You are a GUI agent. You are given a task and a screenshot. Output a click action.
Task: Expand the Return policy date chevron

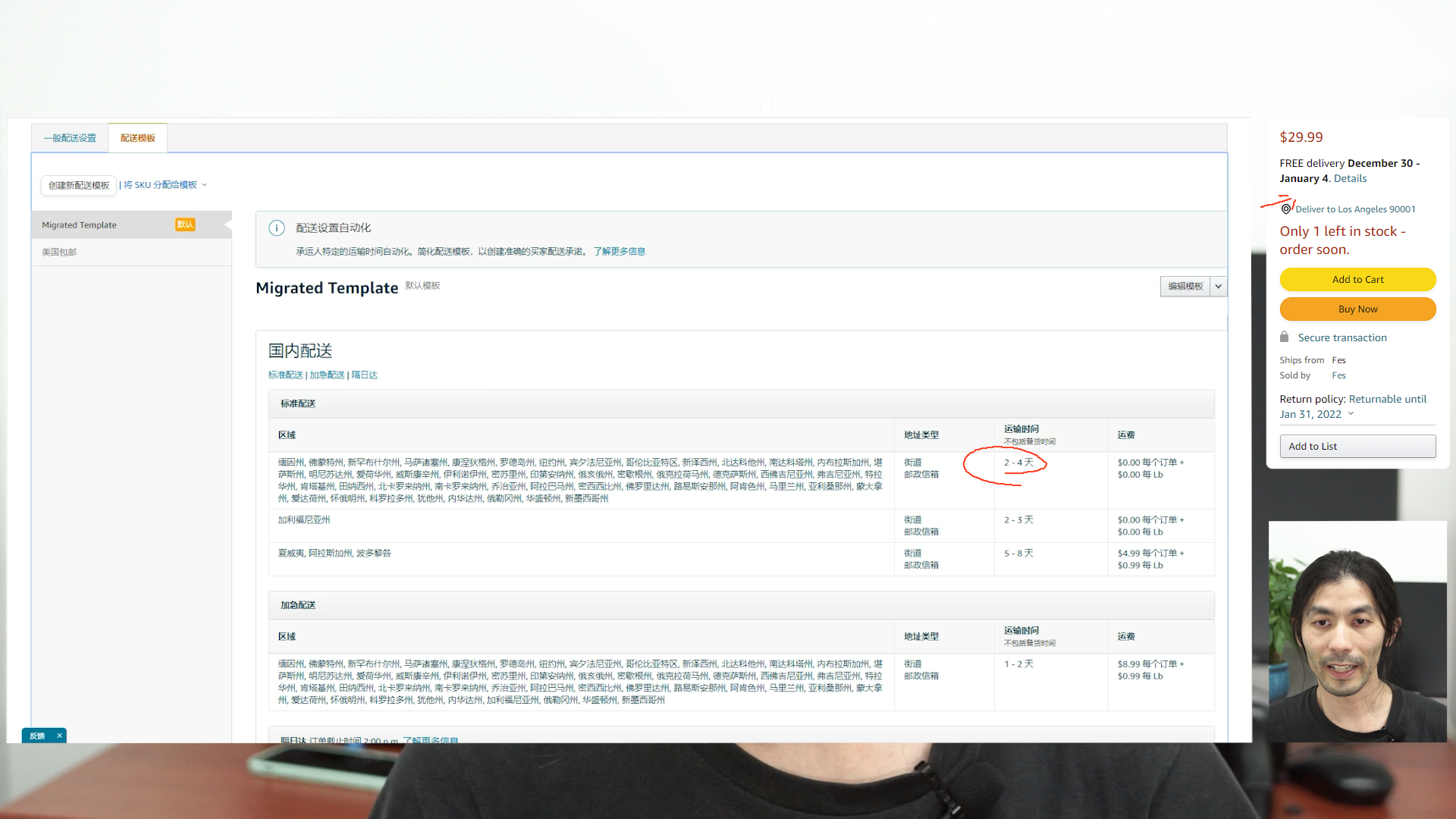[1351, 414]
